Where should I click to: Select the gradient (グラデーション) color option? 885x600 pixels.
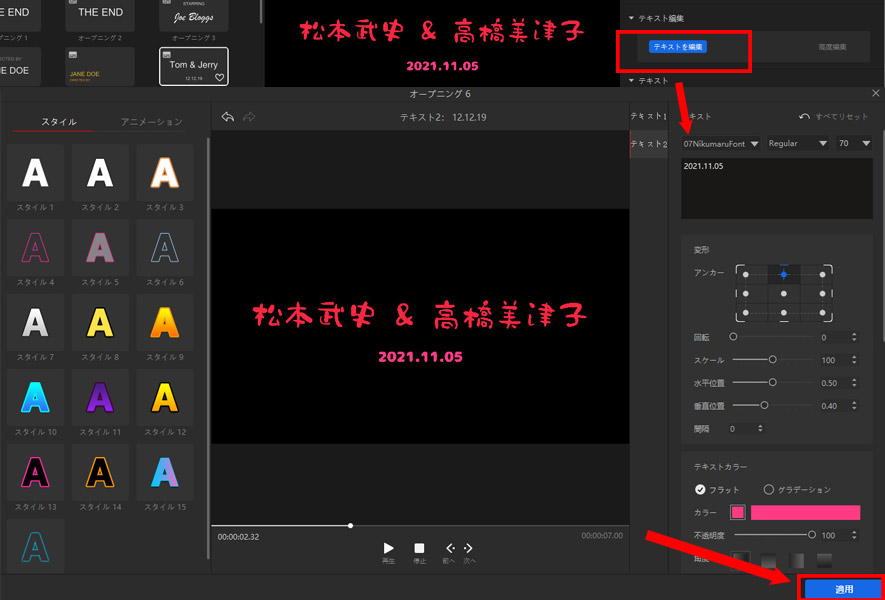[769, 490]
